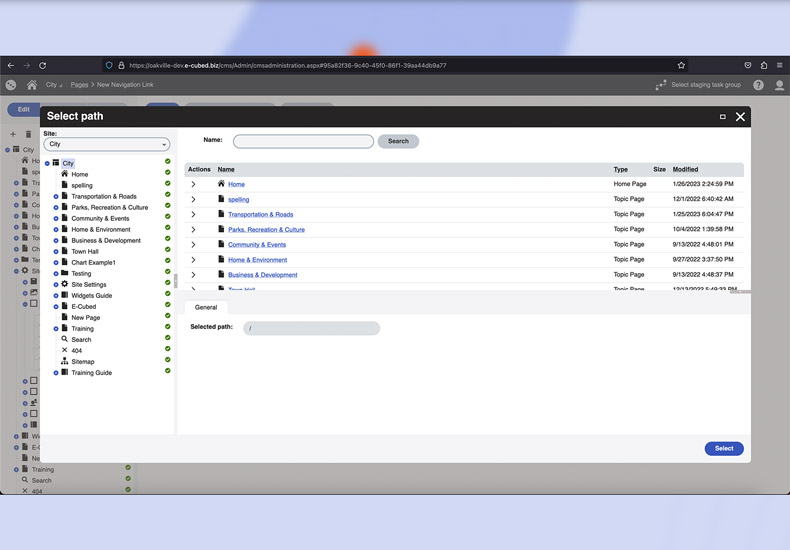Click the Selected path text box
Viewport: 790px width, 550px height.
point(312,328)
